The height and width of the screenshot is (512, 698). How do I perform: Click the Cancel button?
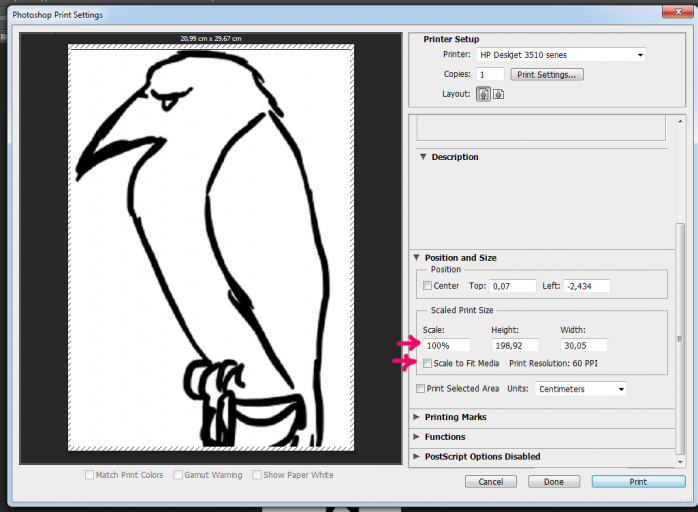pos(491,481)
